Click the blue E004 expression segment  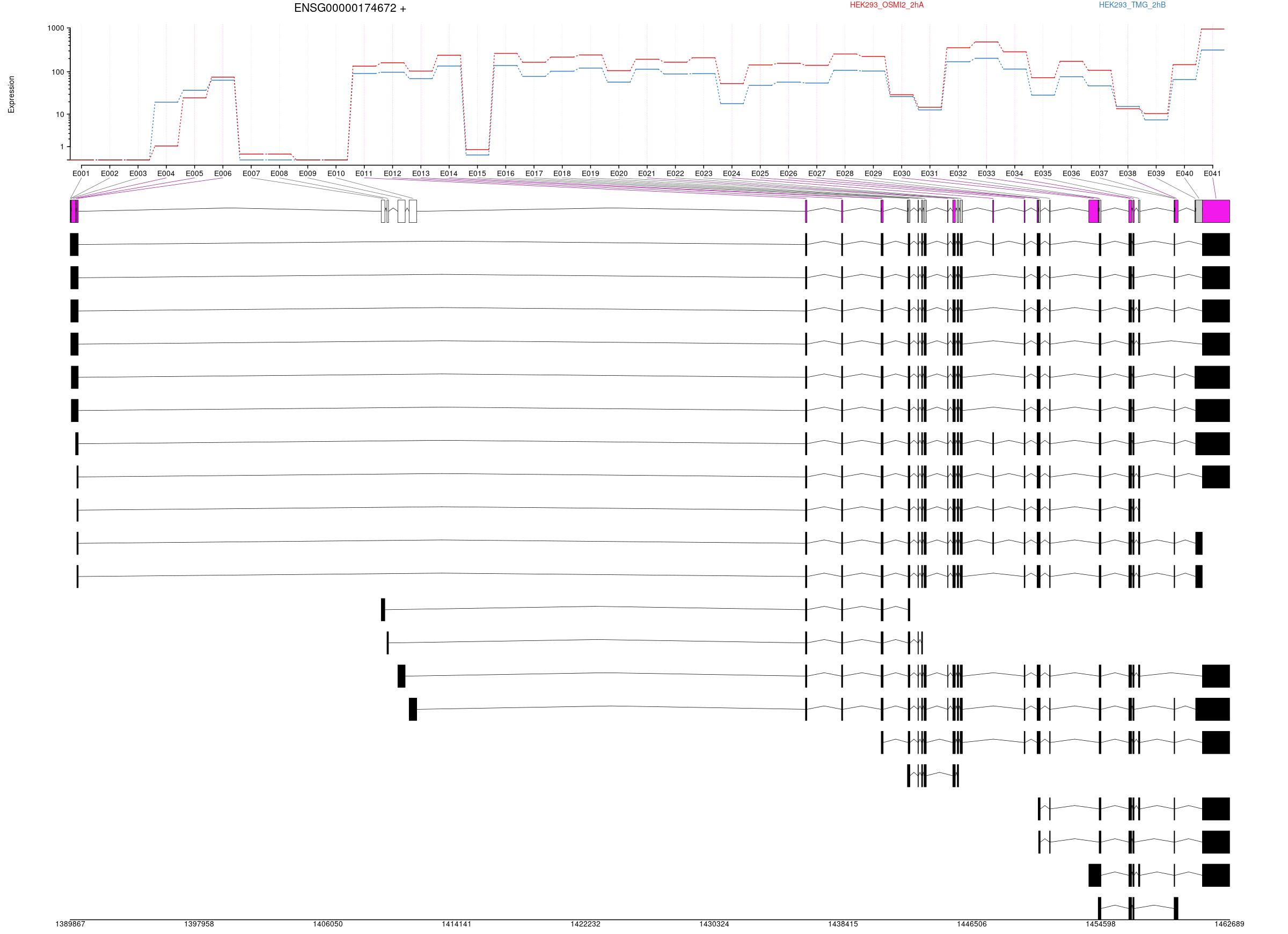click(166, 103)
